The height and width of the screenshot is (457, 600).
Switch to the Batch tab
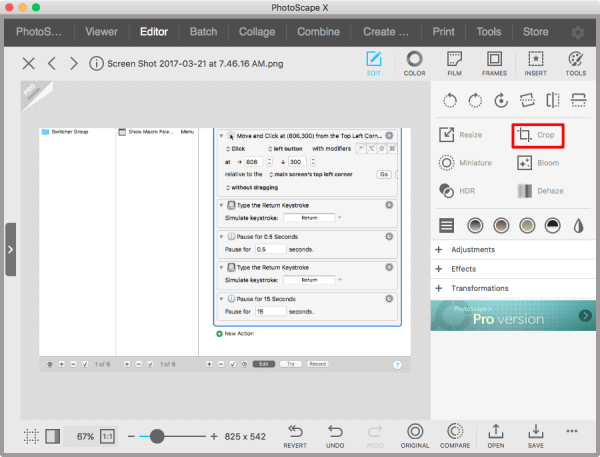(x=203, y=32)
